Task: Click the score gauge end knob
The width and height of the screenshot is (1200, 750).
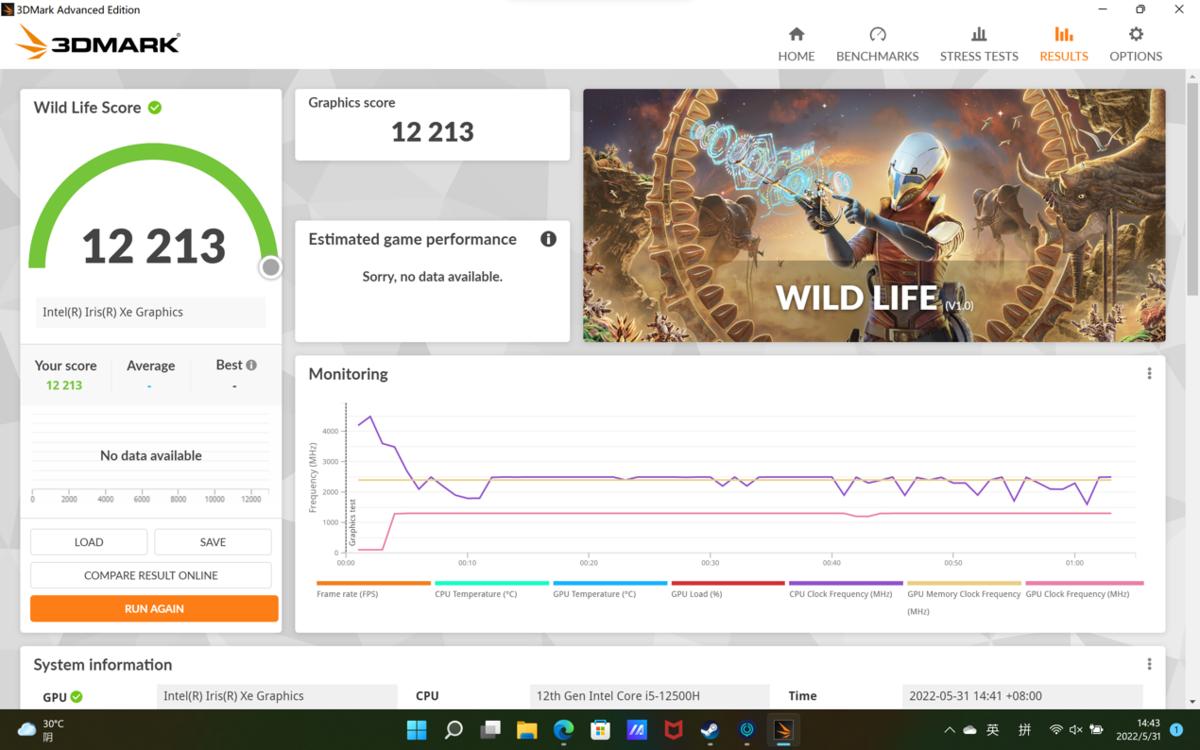Action: [x=270, y=267]
